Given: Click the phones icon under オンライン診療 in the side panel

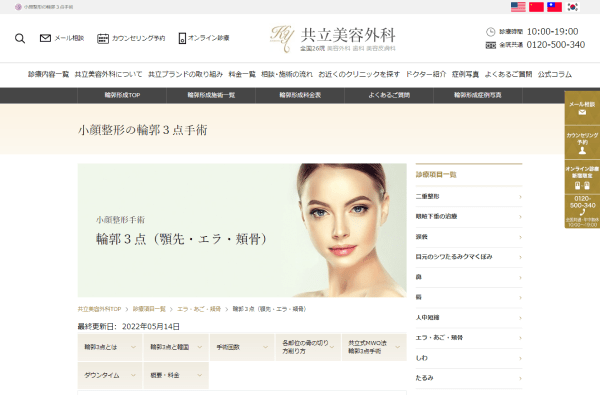Looking at the screenshot, I should (x=582, y=186).
